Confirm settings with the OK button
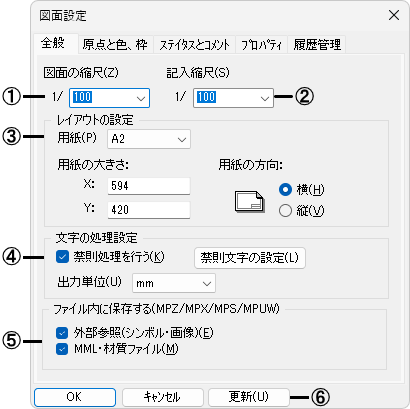This screenshot has height=409, width=410. [x=75, y=397]
